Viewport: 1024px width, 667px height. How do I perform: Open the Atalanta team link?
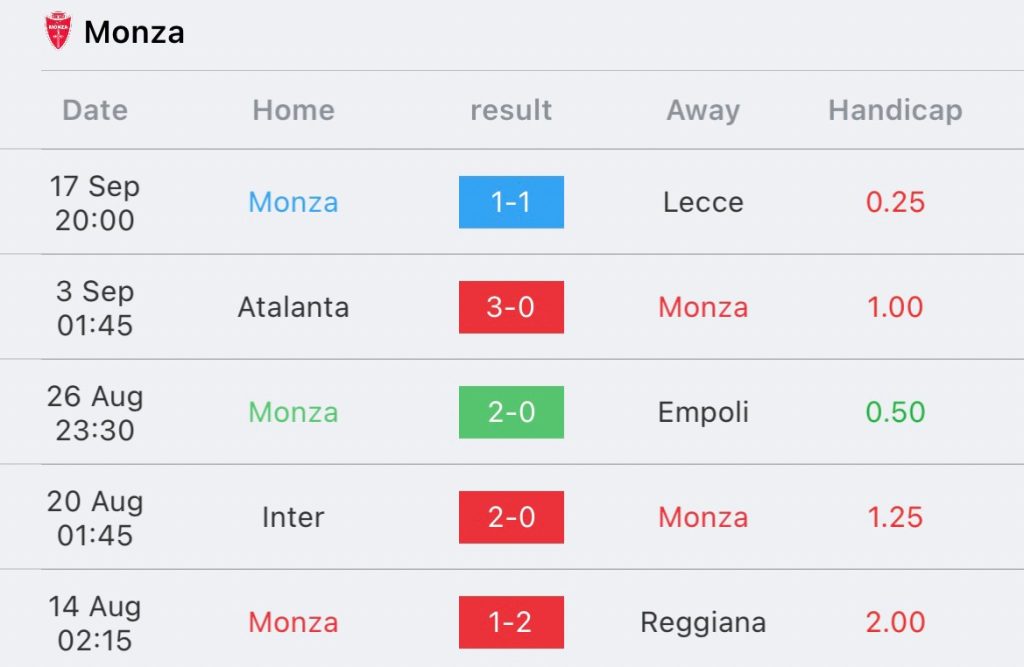click(293, 307)
